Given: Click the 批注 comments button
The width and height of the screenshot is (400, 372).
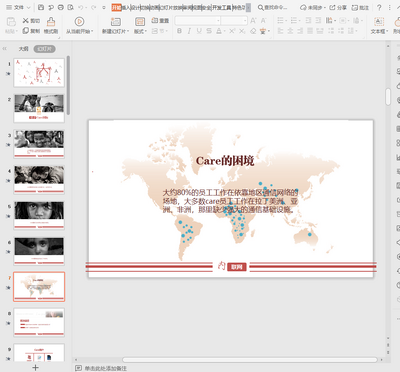Looking at the screenshot, I should pyautogui.click(x=360, y=7).
